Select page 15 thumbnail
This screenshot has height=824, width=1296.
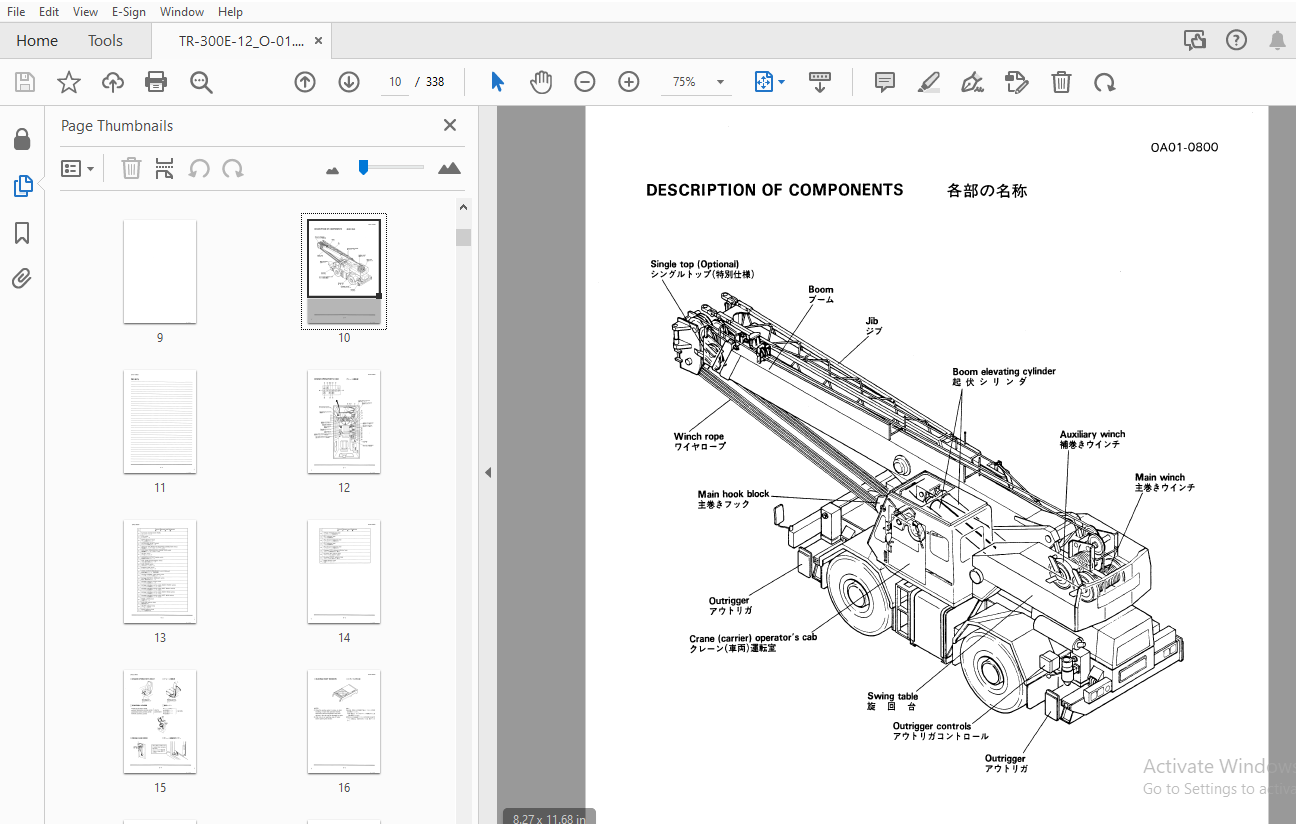(160, 722)
